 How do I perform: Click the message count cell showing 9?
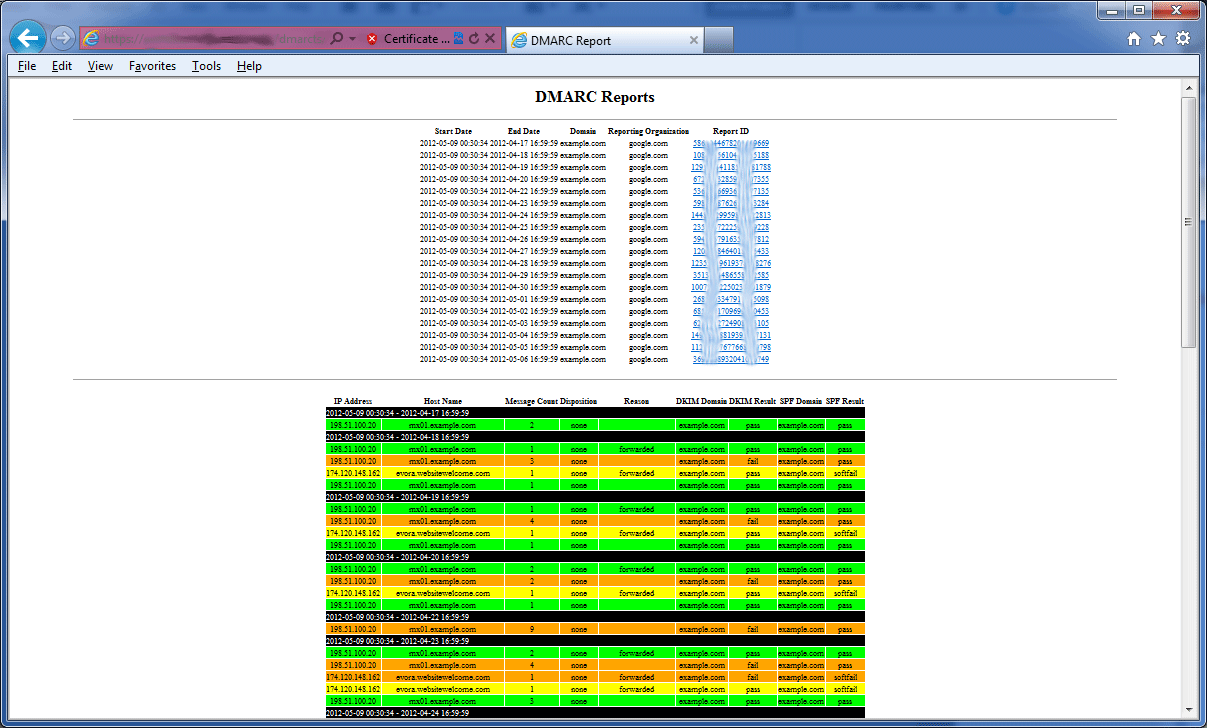pos(531,629)
